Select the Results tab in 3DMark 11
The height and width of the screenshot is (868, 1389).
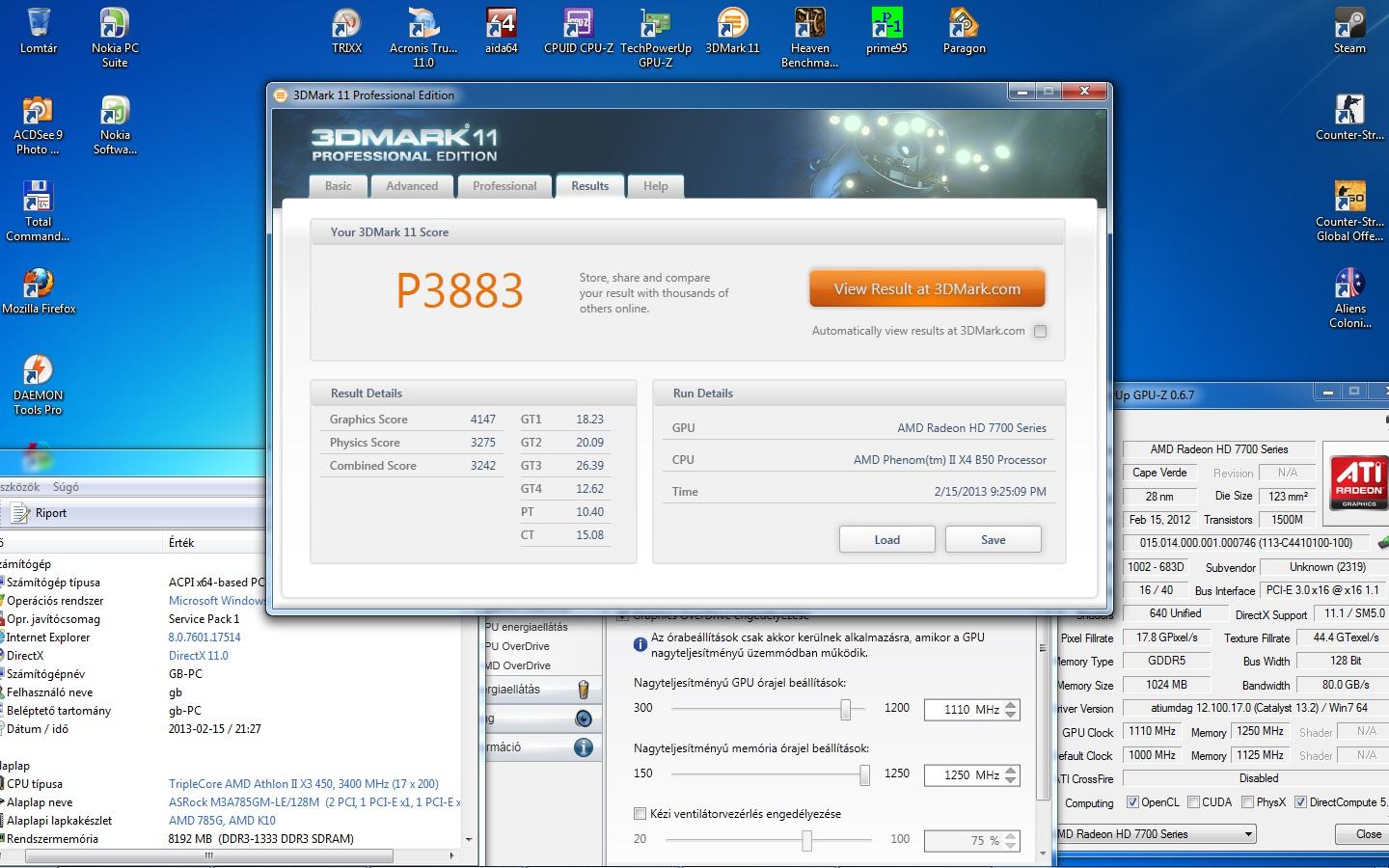[x=589, y=186]
